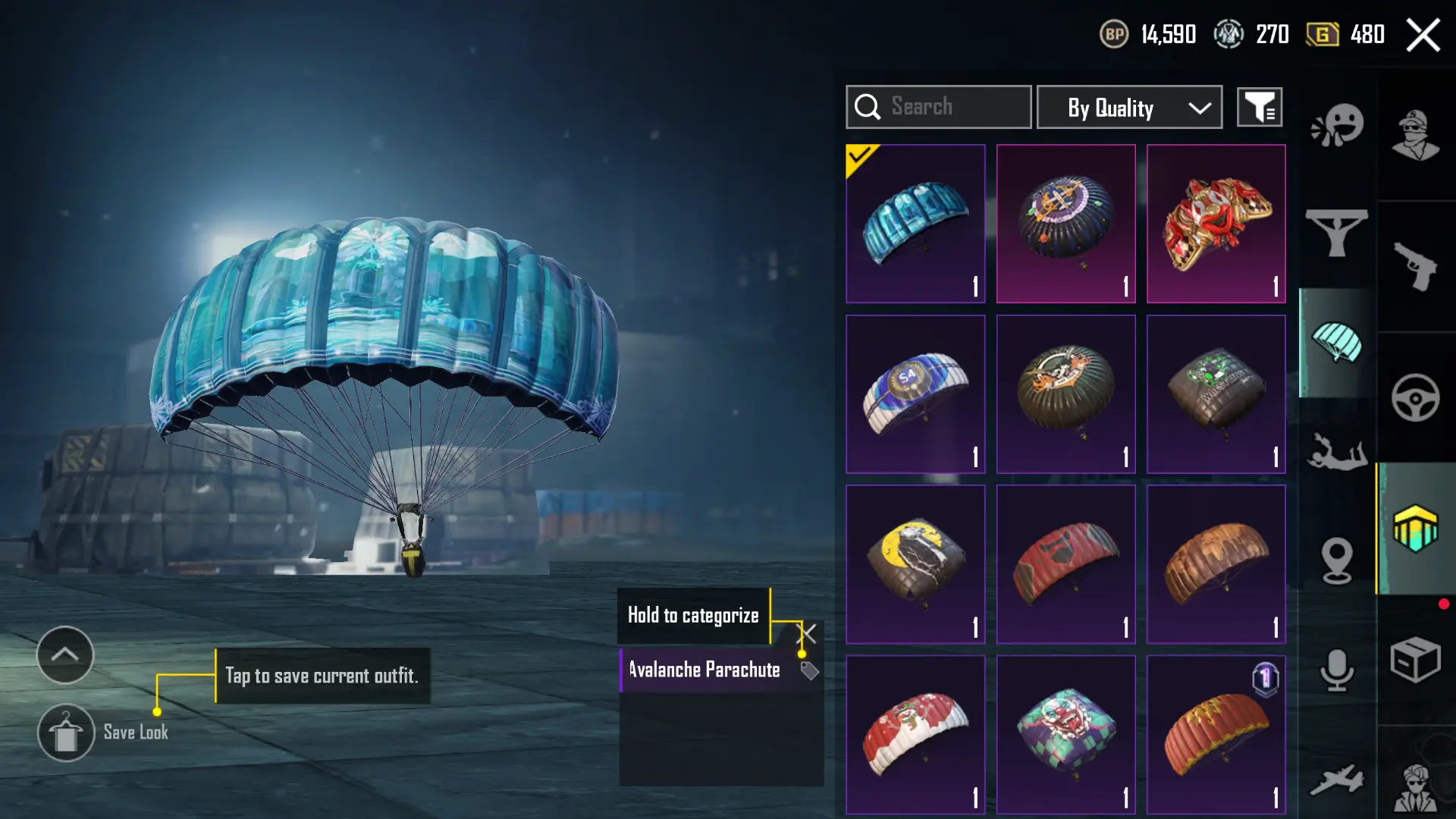
Task: Open the emotes category icon
Action: (1337, 125)
